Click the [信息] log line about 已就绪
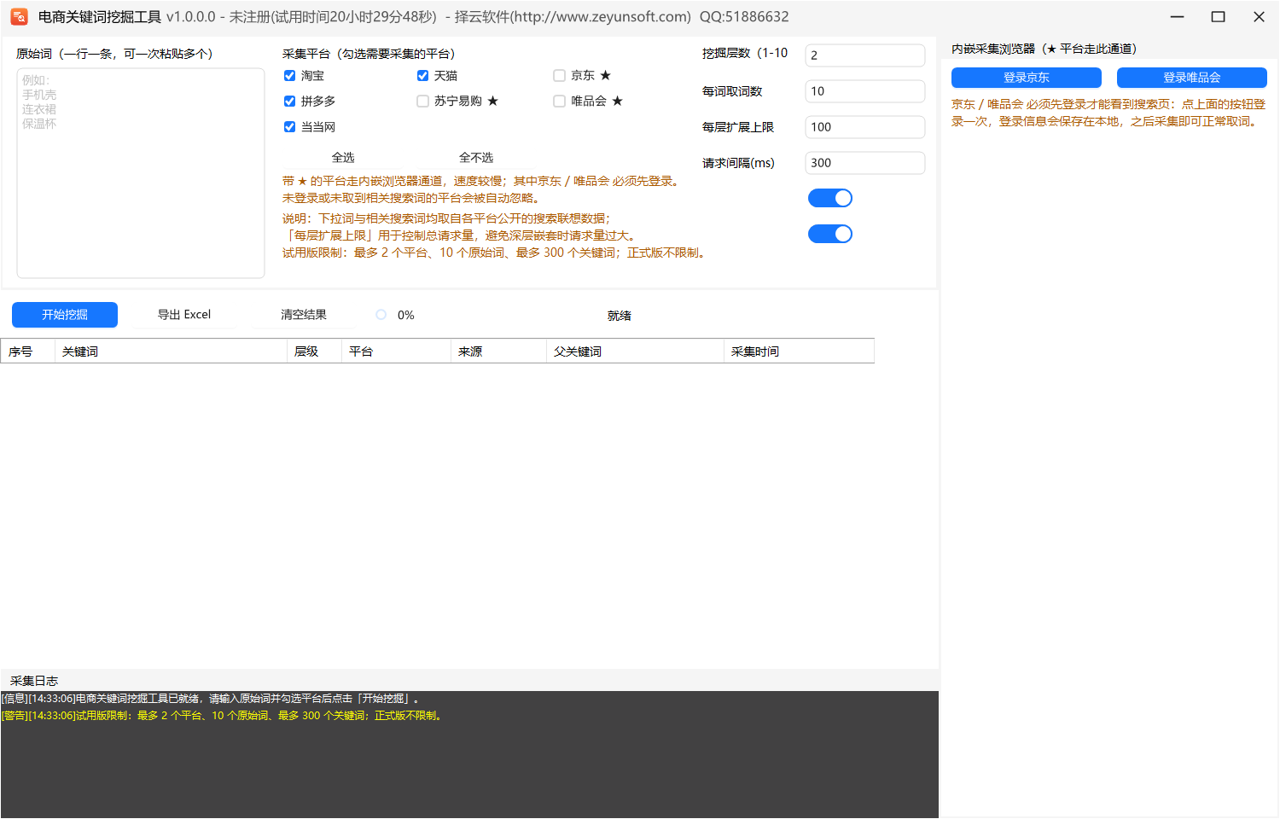Viewport: 1280px width, 819px height. point(211,699)
